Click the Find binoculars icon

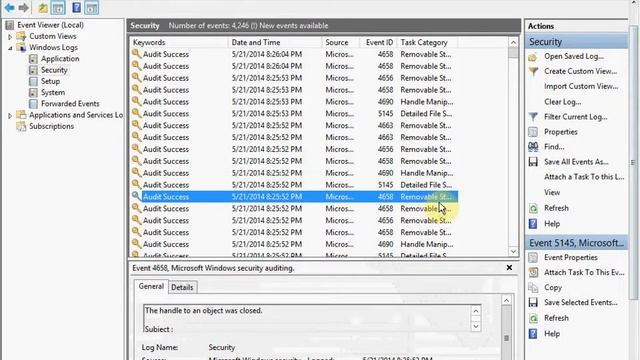533,147
